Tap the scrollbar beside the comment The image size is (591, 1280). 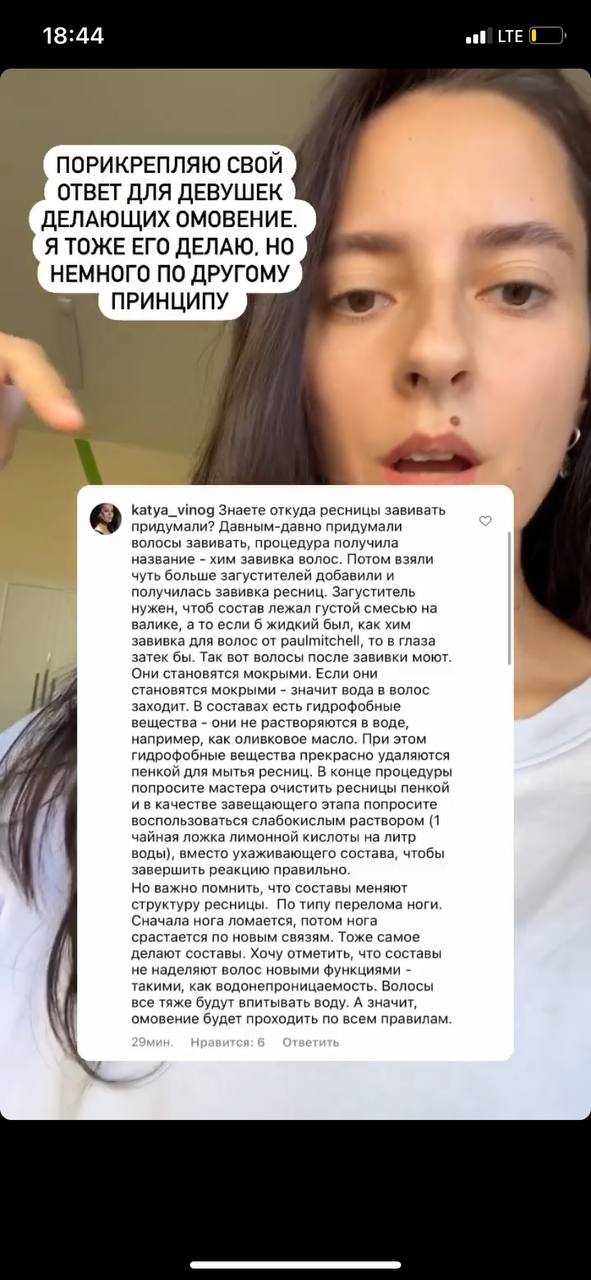[510, 598]
